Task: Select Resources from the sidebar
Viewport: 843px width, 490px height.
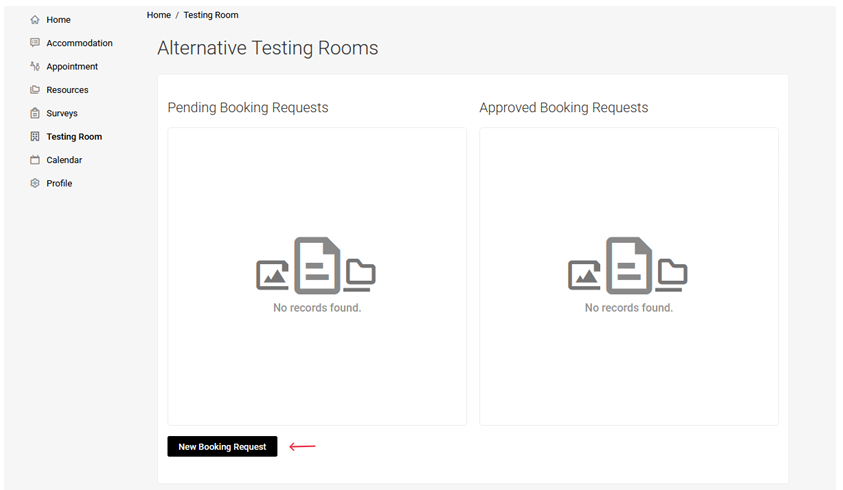Action: tap(67, 90)
